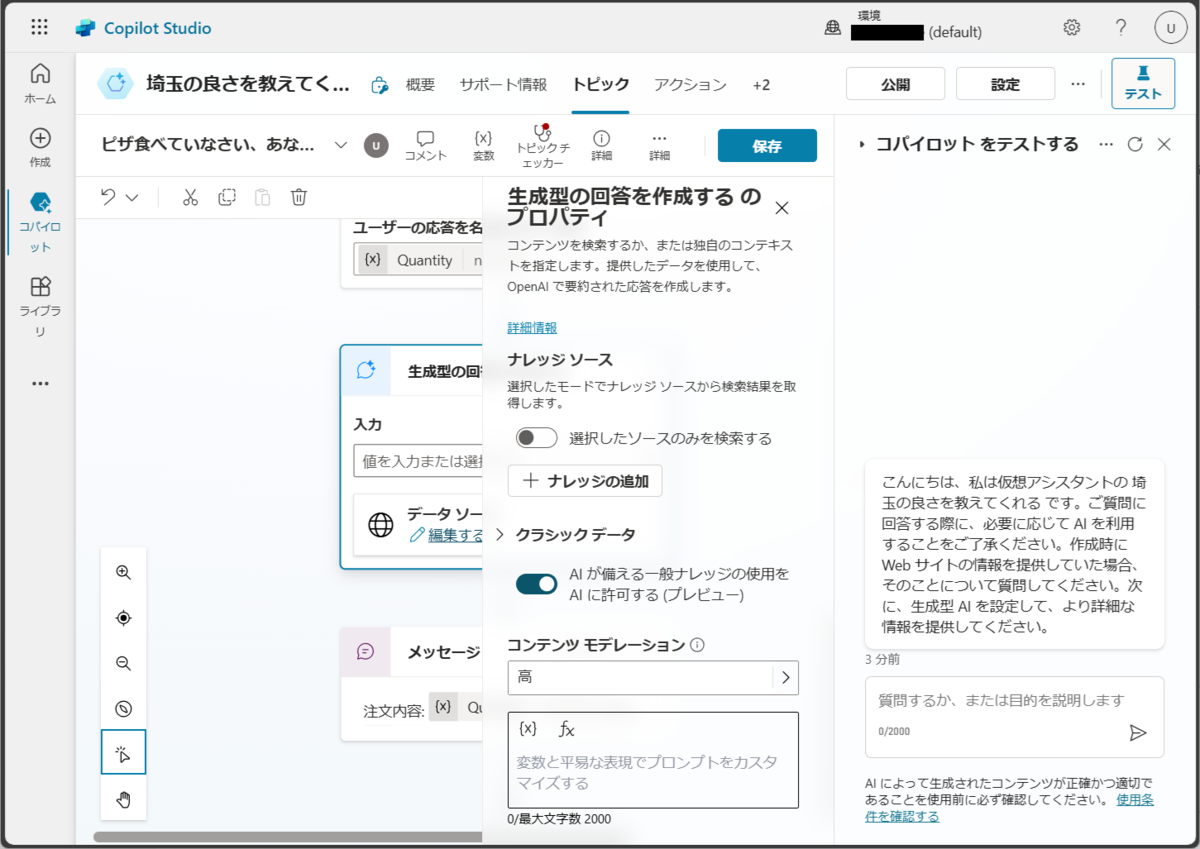Toggle AI general knowledge switch off

coord(537,584)
